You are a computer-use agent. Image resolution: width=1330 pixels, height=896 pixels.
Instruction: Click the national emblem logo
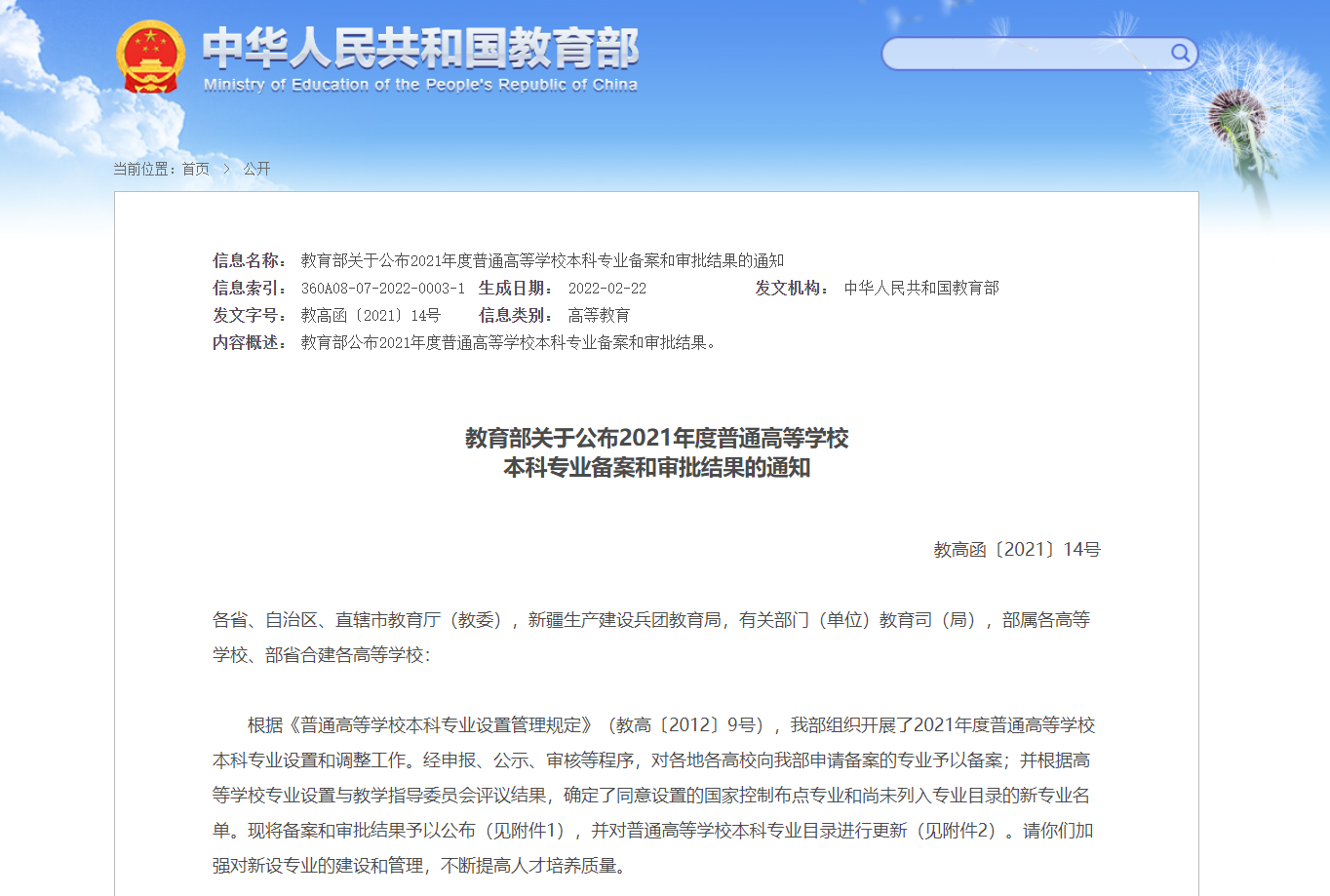(x=150, y=57)
